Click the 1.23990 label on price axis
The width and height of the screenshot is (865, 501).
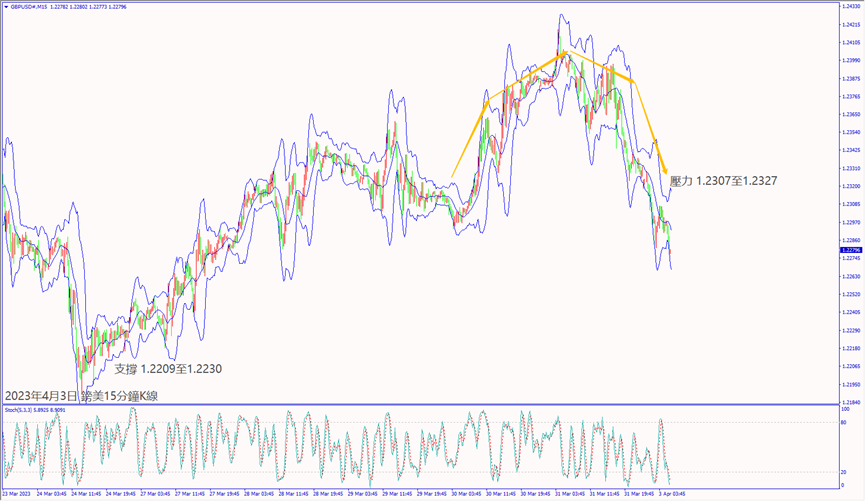click(x=849, y=60)
